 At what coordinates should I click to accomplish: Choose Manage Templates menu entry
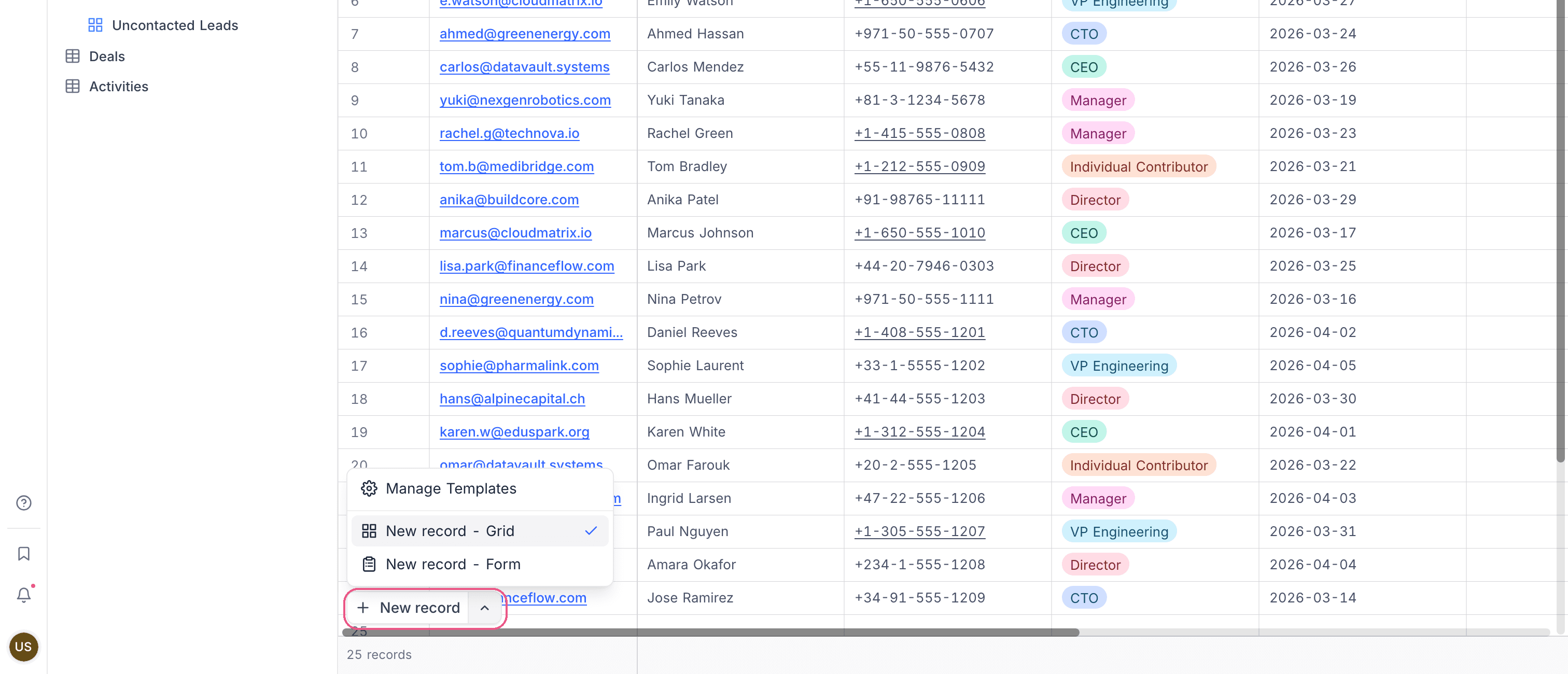coord(480,488)
